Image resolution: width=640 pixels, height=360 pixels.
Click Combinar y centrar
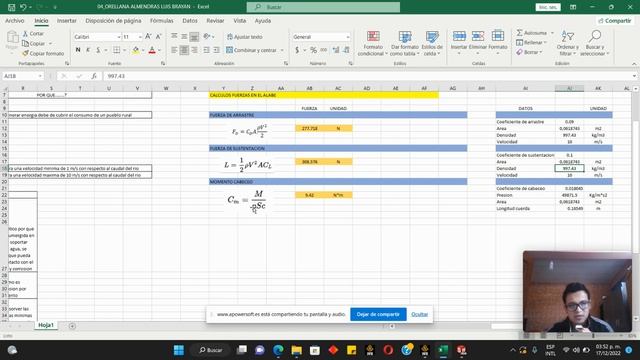(251, 50)
